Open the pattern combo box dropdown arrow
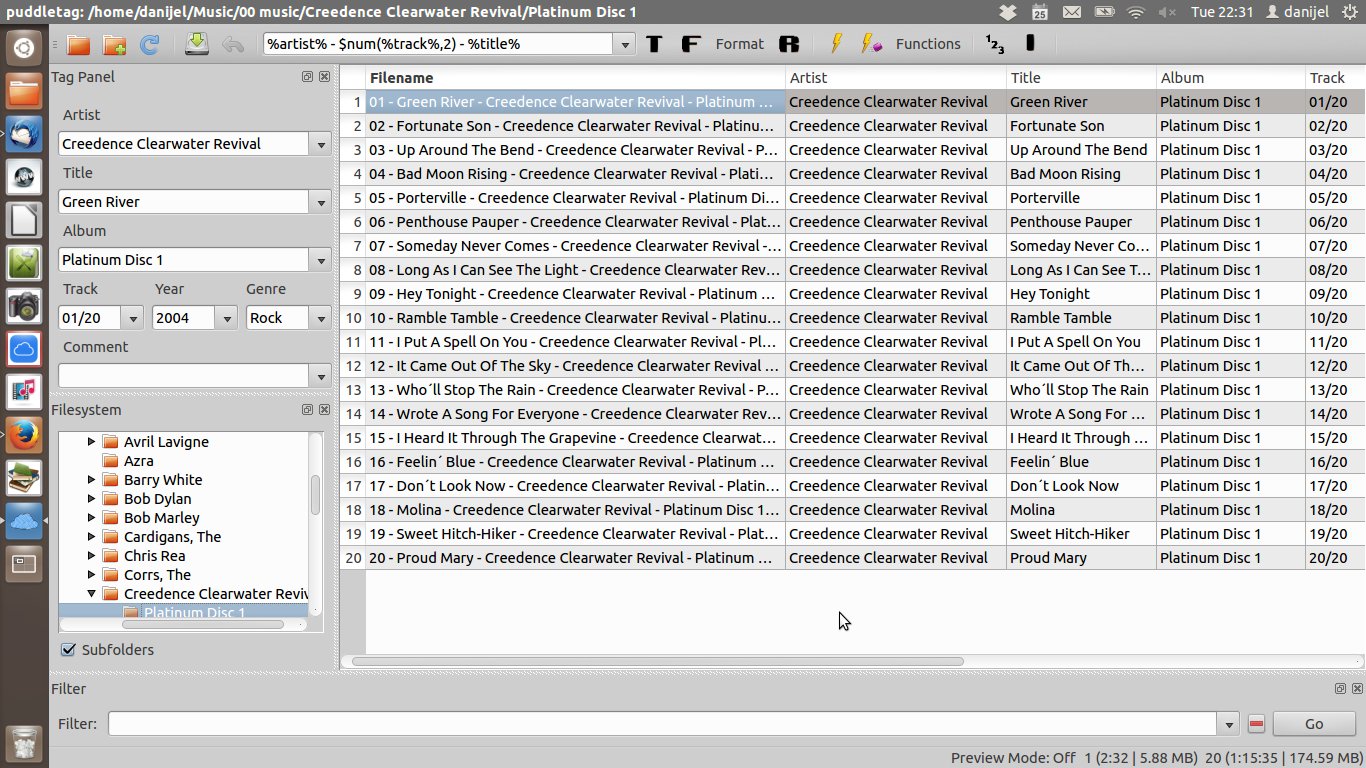The image size is (1366, 768). coord(625,45)
